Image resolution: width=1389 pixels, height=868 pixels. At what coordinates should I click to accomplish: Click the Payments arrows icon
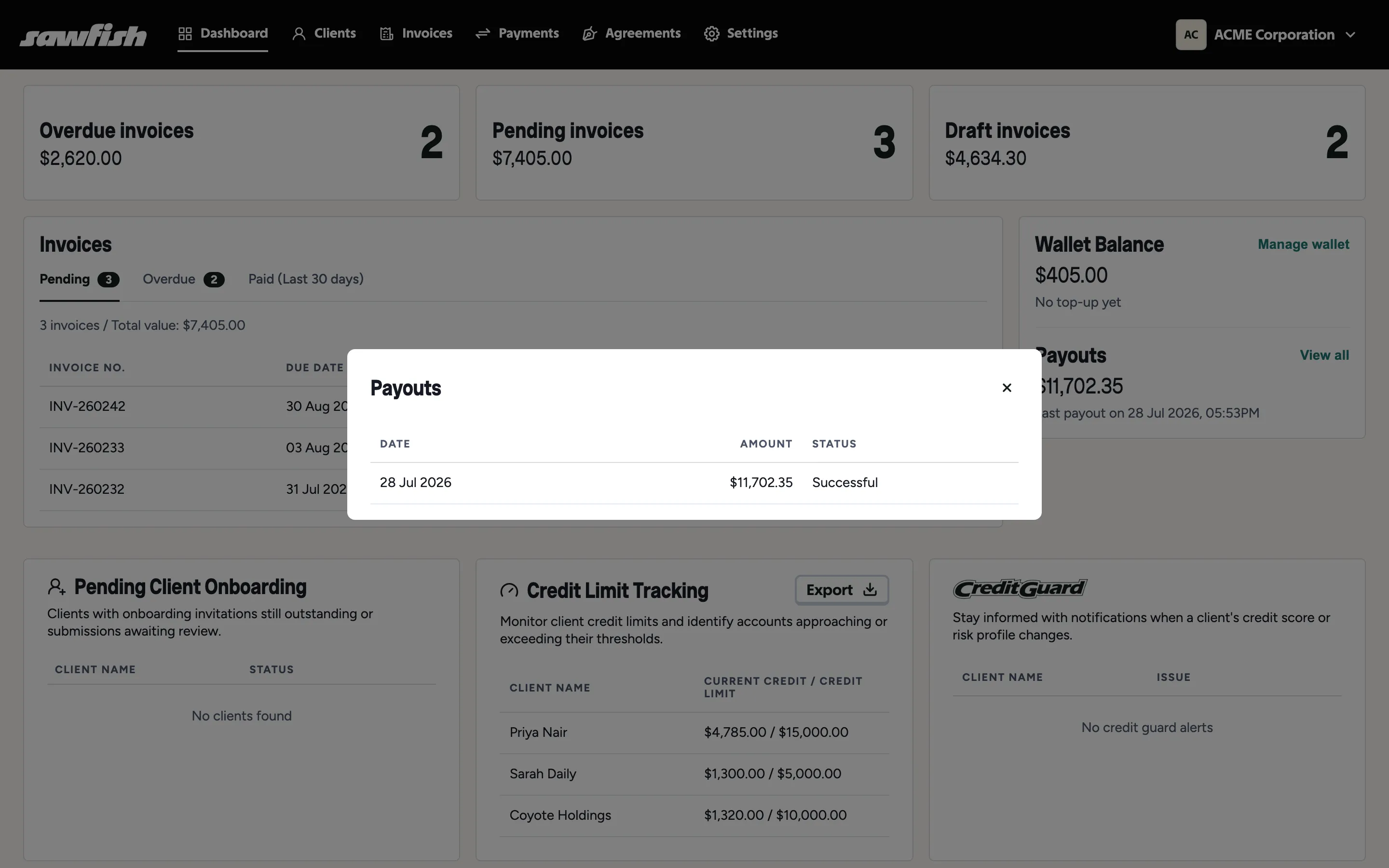[x=483, y=34]
